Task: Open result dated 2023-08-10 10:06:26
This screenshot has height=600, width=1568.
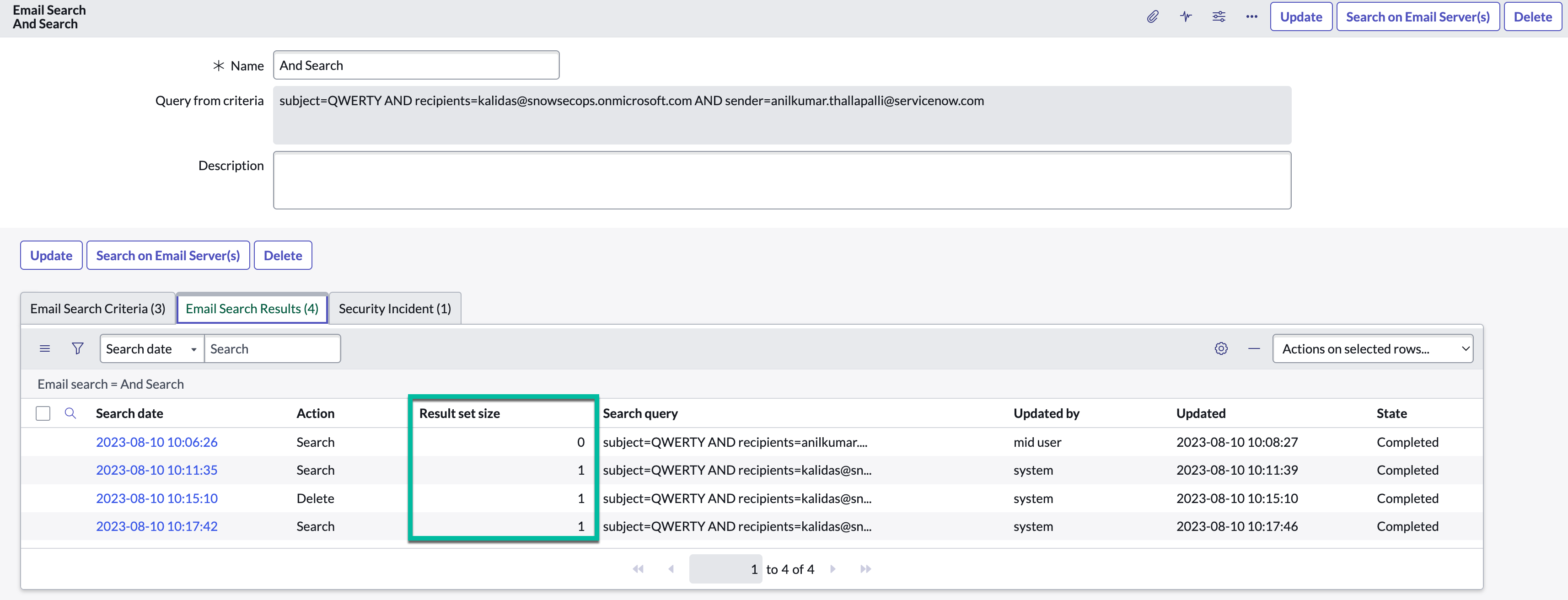Action: [x=156, y=442]
